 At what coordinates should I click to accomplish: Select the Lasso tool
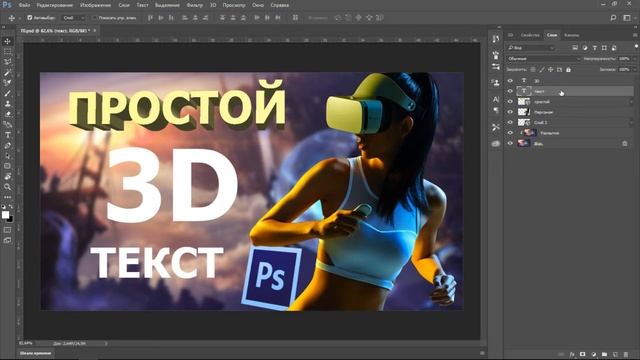(x=7, y=62)
